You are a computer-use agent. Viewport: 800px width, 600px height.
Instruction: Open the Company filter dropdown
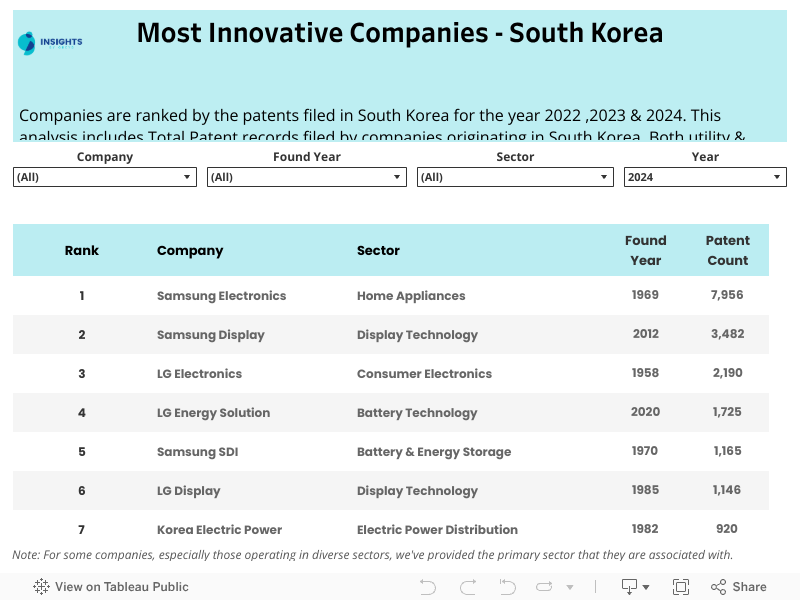[x=105, y=177]
